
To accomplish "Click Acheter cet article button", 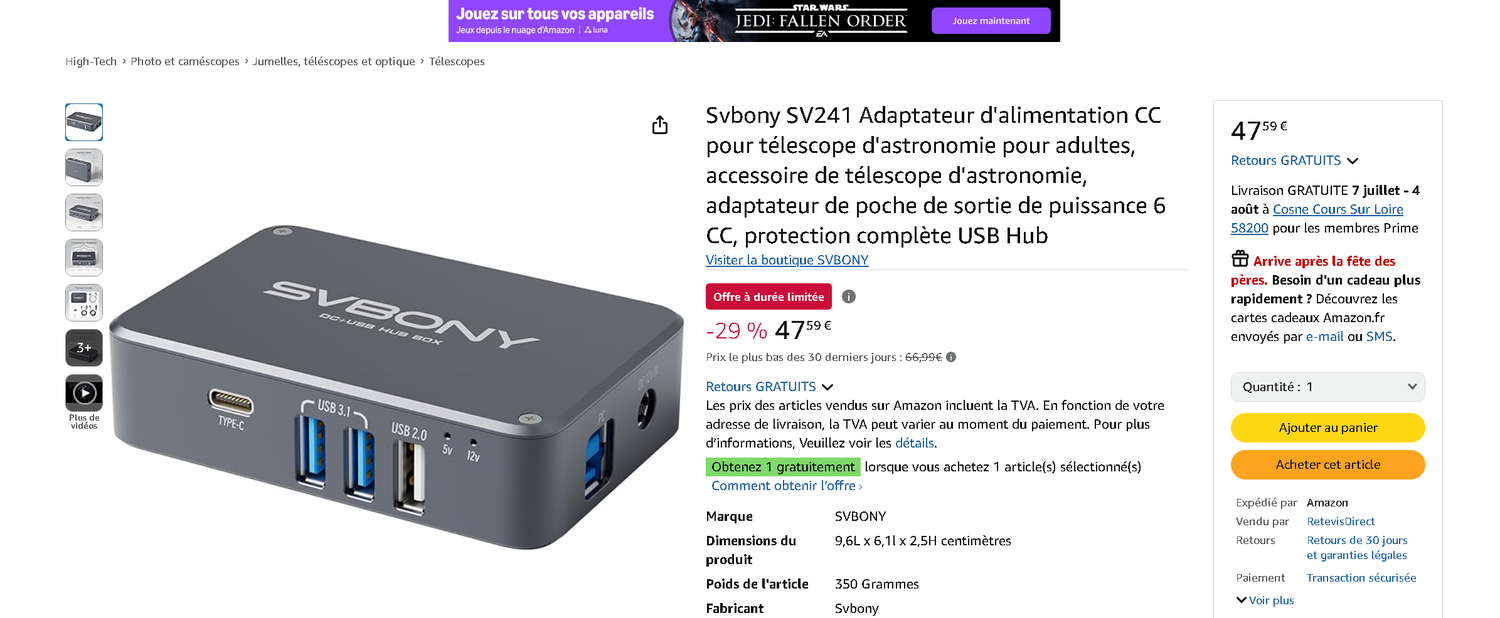I will click(x=1328, y=465).
